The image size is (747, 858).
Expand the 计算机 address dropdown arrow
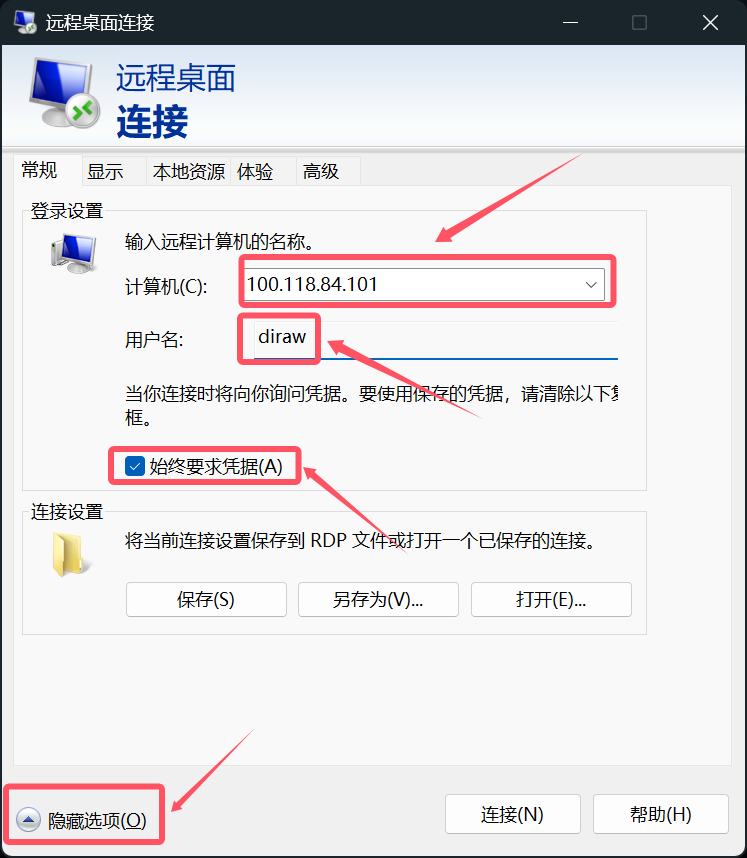click(591, 285)
